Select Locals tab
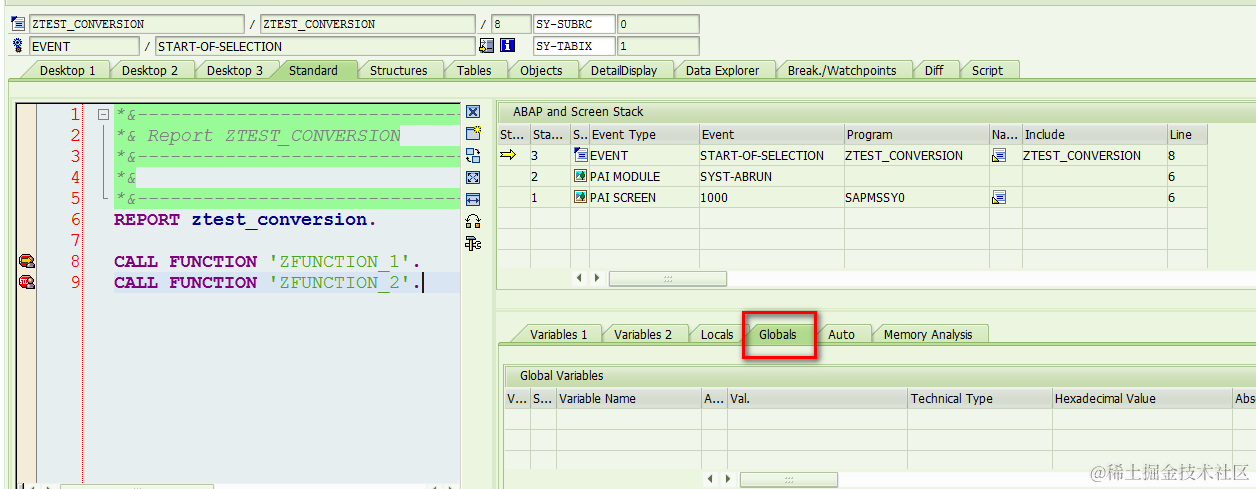The image size is (1256, 489). tap(717, 334)
